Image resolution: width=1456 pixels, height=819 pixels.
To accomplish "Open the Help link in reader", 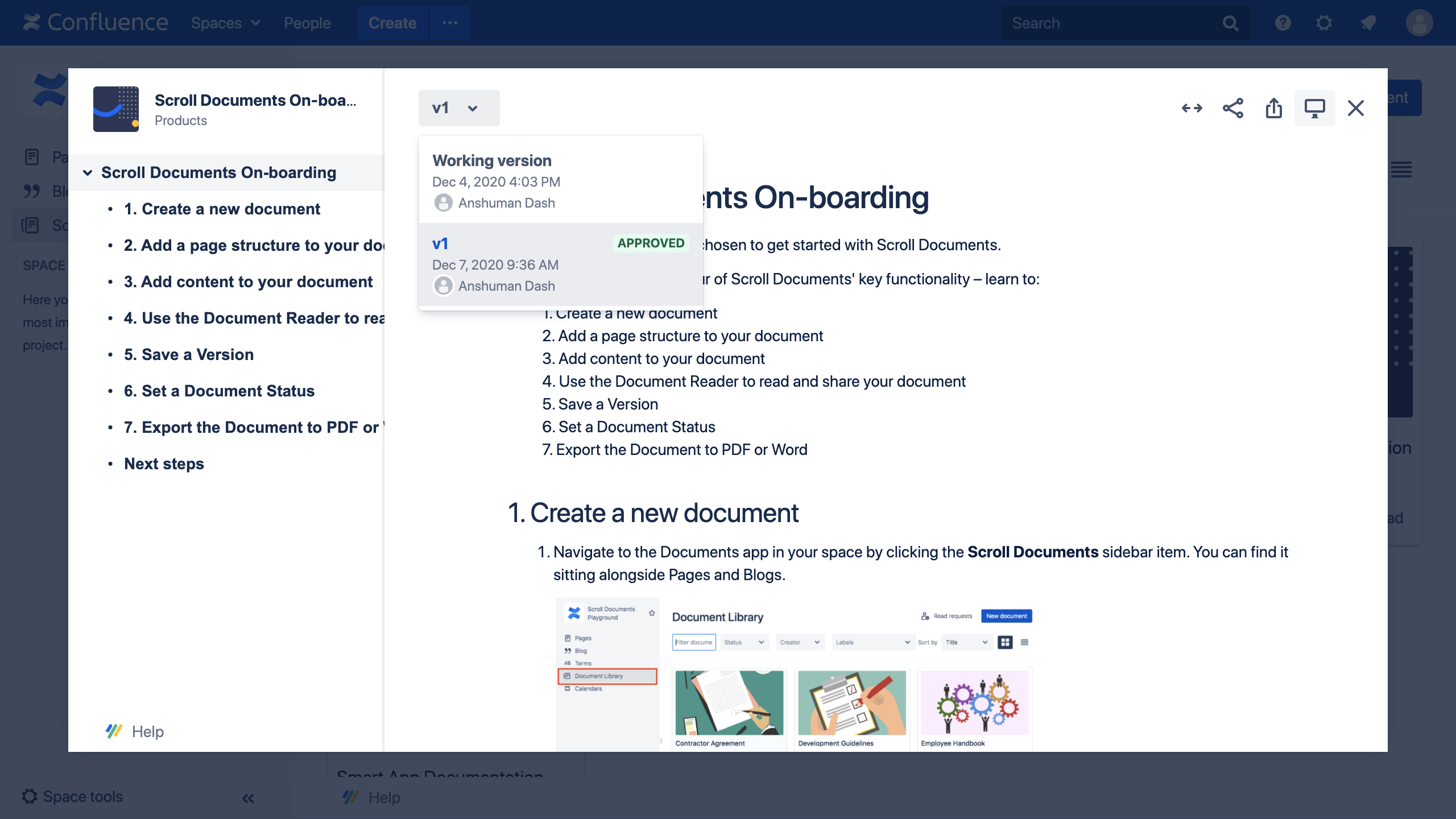I will (147, 731).
